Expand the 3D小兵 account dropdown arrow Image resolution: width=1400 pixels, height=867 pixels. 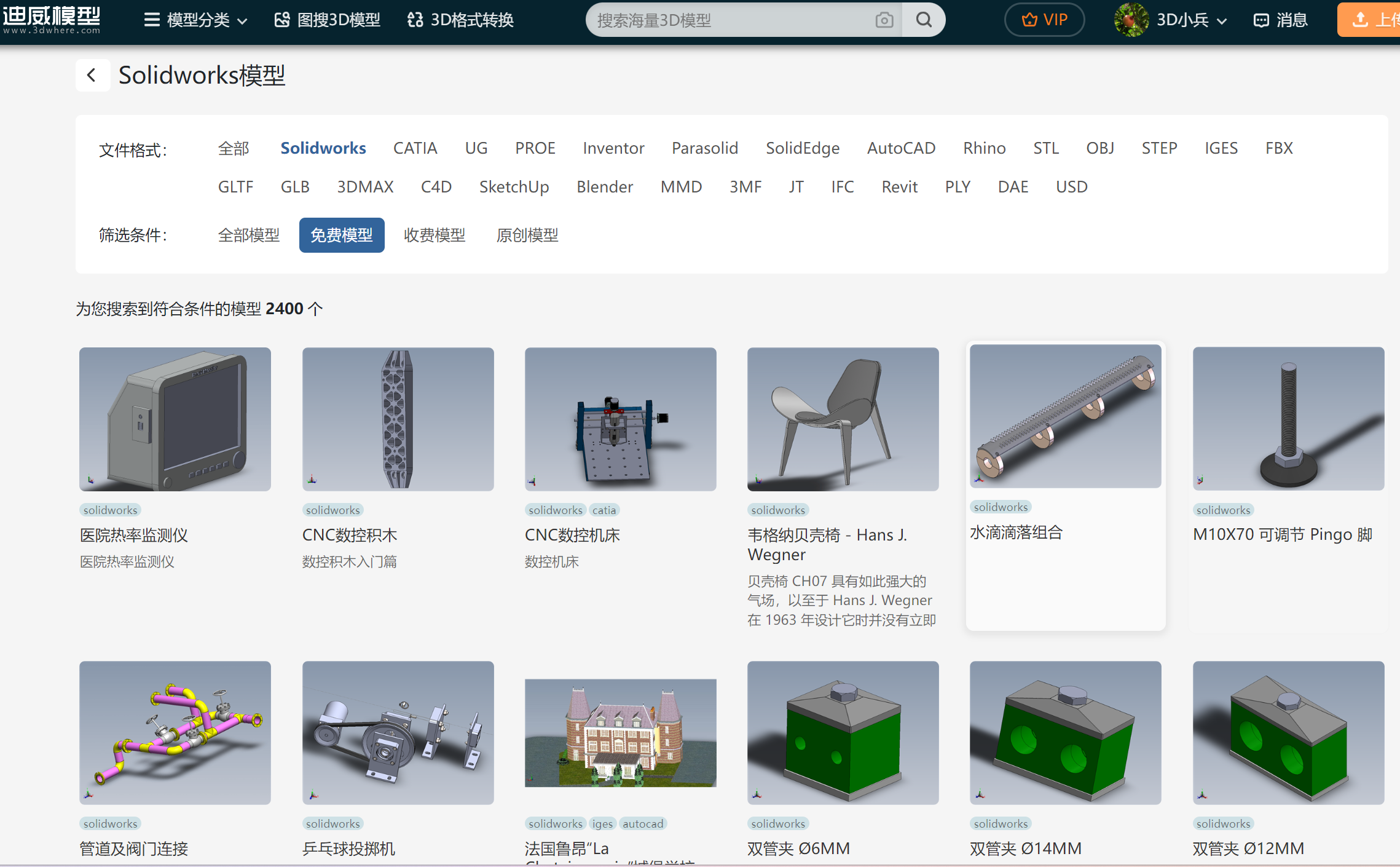1222,22
